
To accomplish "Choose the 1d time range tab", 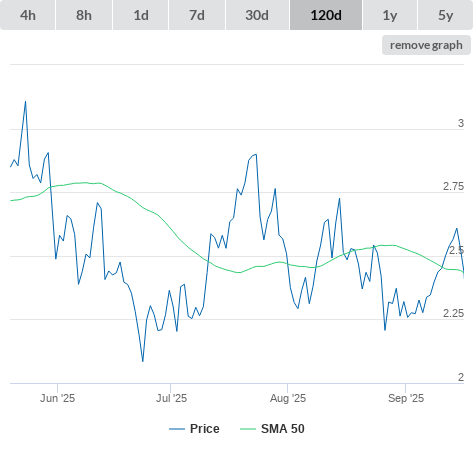I will pyautogui.click(x=141, y=15).
